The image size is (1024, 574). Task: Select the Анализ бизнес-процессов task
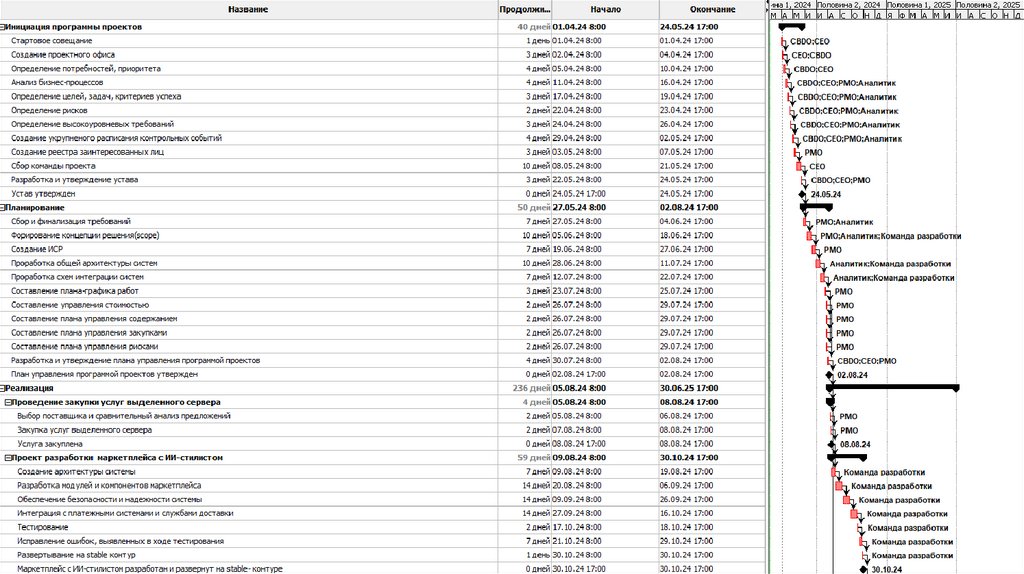point(57,82)
